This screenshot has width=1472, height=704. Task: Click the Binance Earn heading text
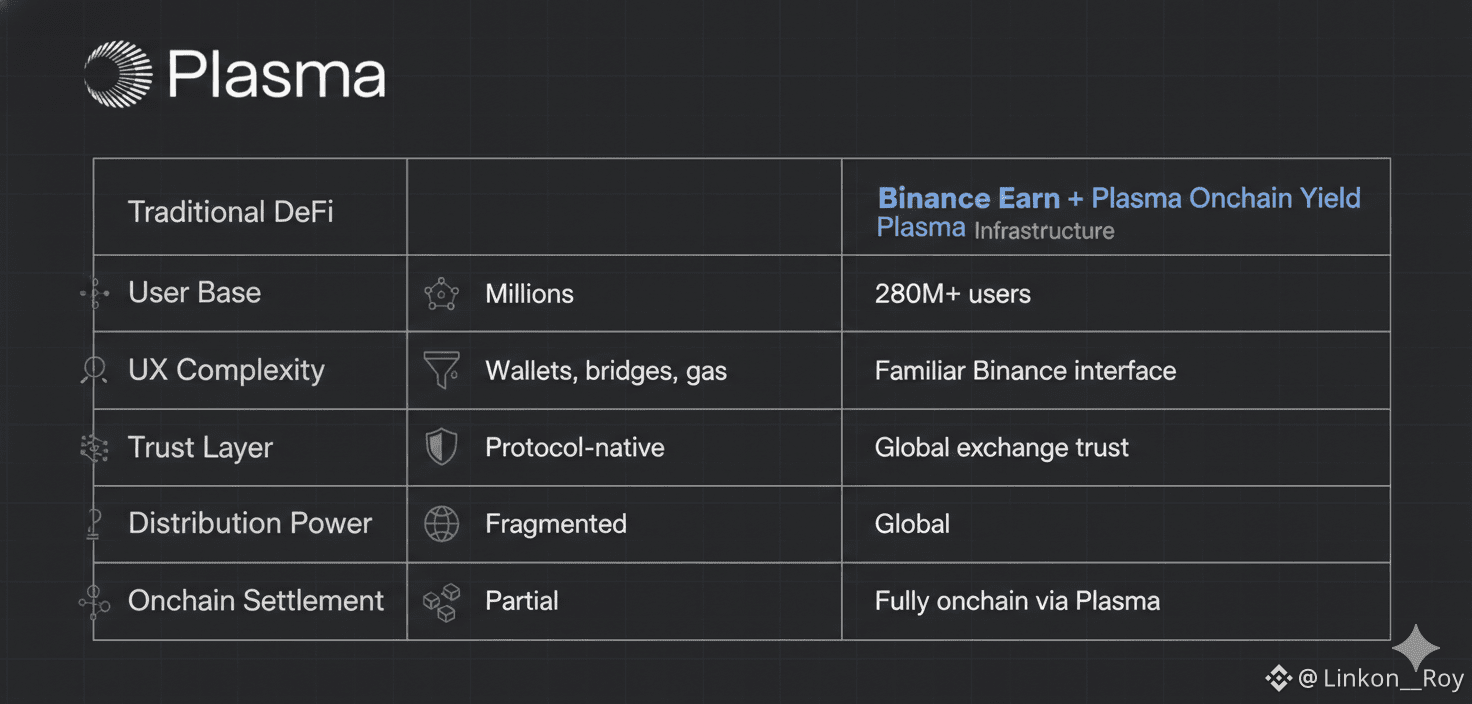point(968,198)
